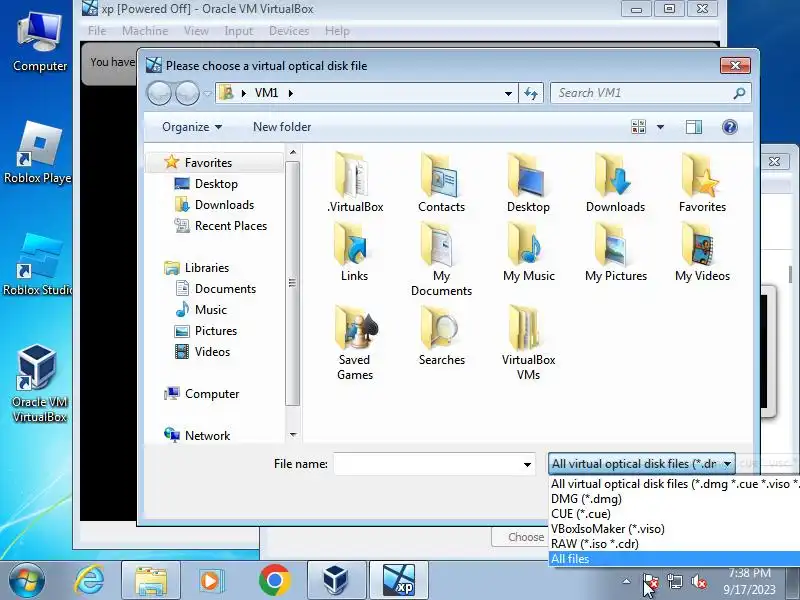Select Downloads under Favorites in sidebar
800x600 pixels.
pyautogui.click(x=224, y=205)
